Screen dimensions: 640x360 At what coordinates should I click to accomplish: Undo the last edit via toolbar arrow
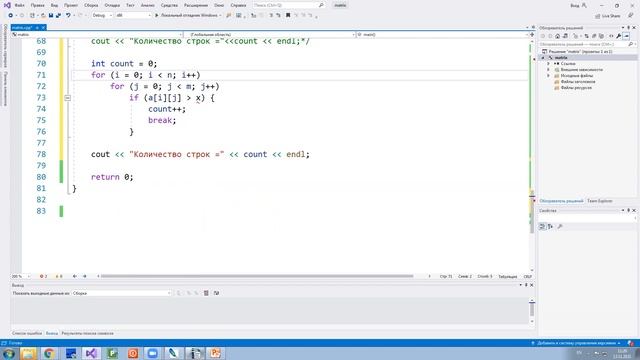[x=68, y=16]
